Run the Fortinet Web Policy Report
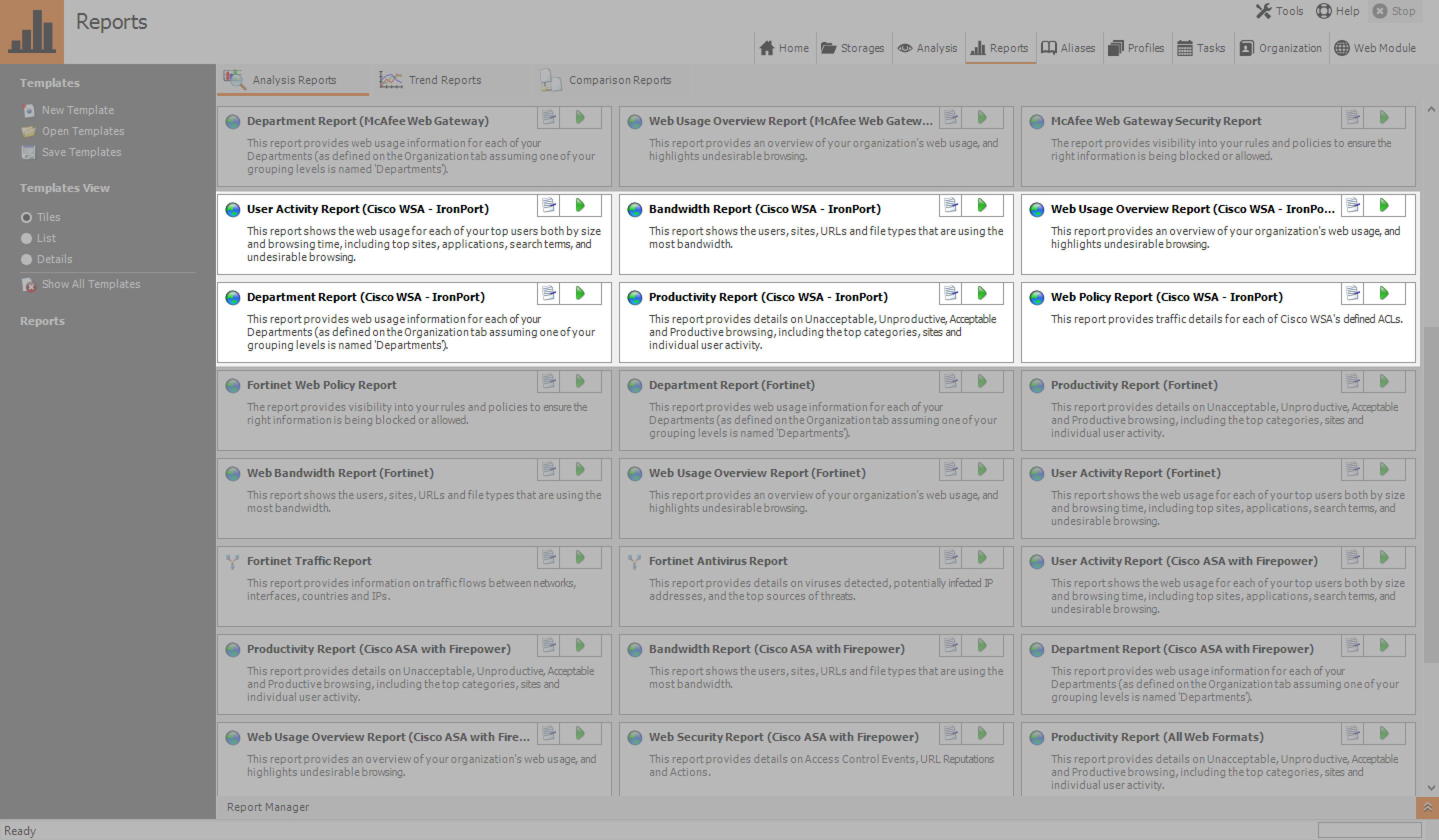Screen dimensions: 1439x840 (x=580, y=381)
